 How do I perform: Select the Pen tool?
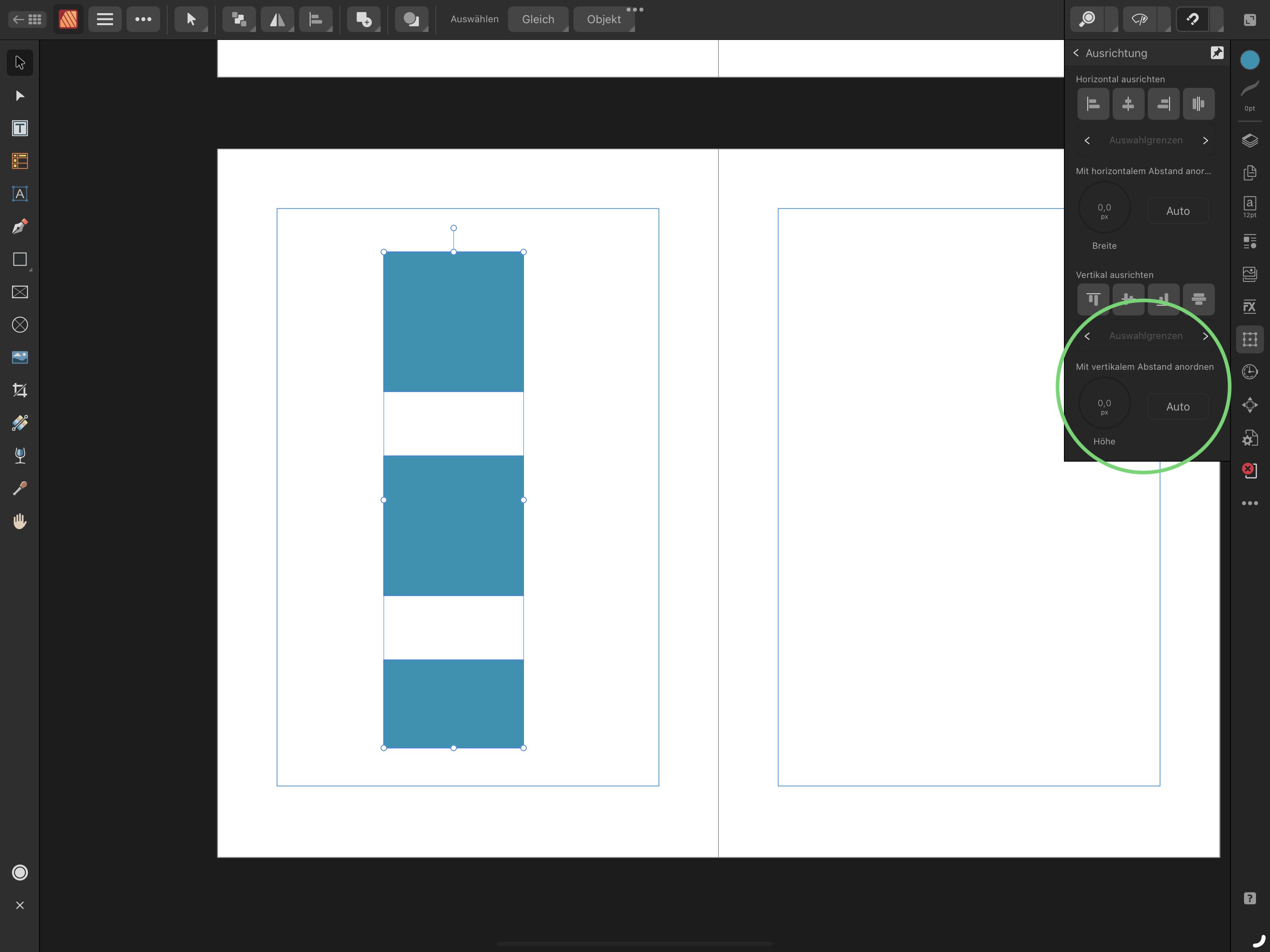[x=20, y=227]
